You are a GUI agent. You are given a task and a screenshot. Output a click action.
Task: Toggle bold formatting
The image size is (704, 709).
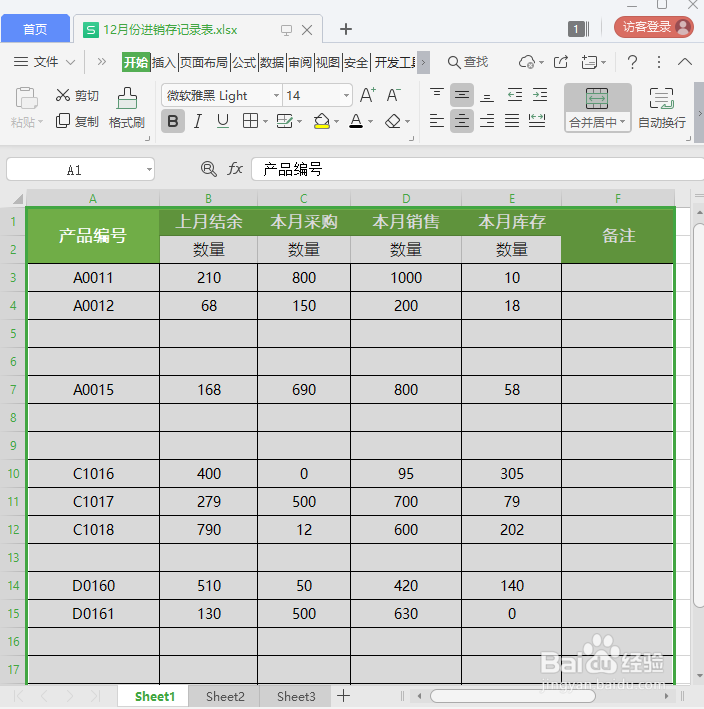point(173,121)
